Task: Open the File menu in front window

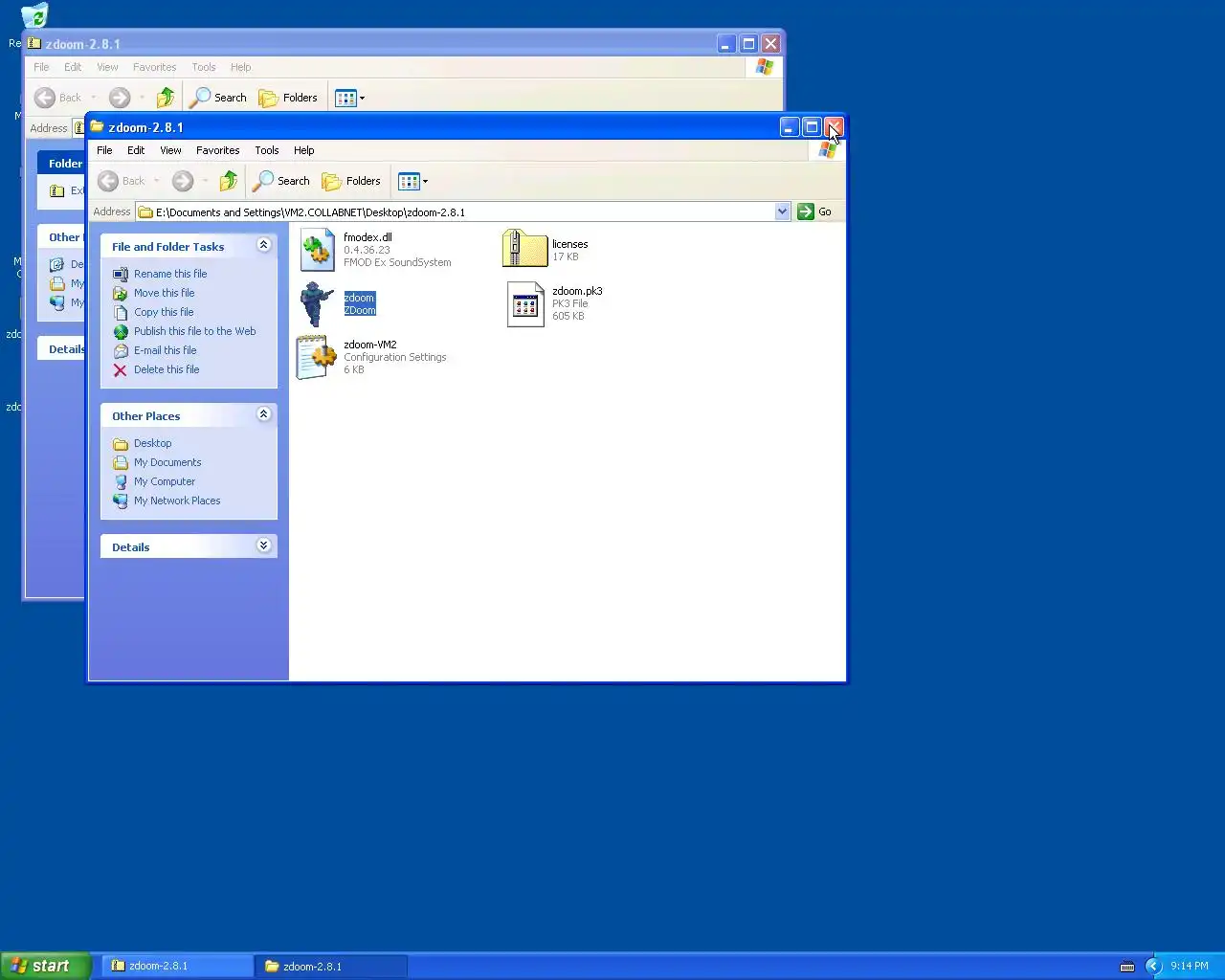Action: click(x=104, y=150)
